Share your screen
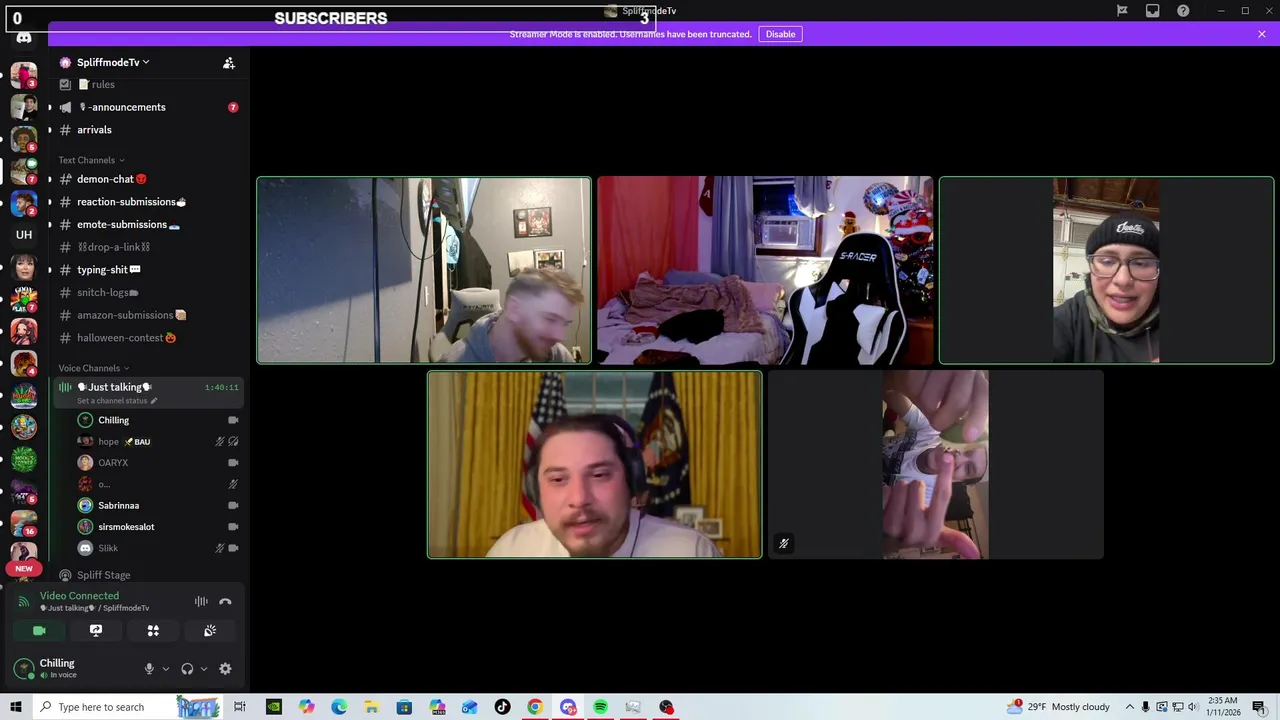 tap(96, 631)
